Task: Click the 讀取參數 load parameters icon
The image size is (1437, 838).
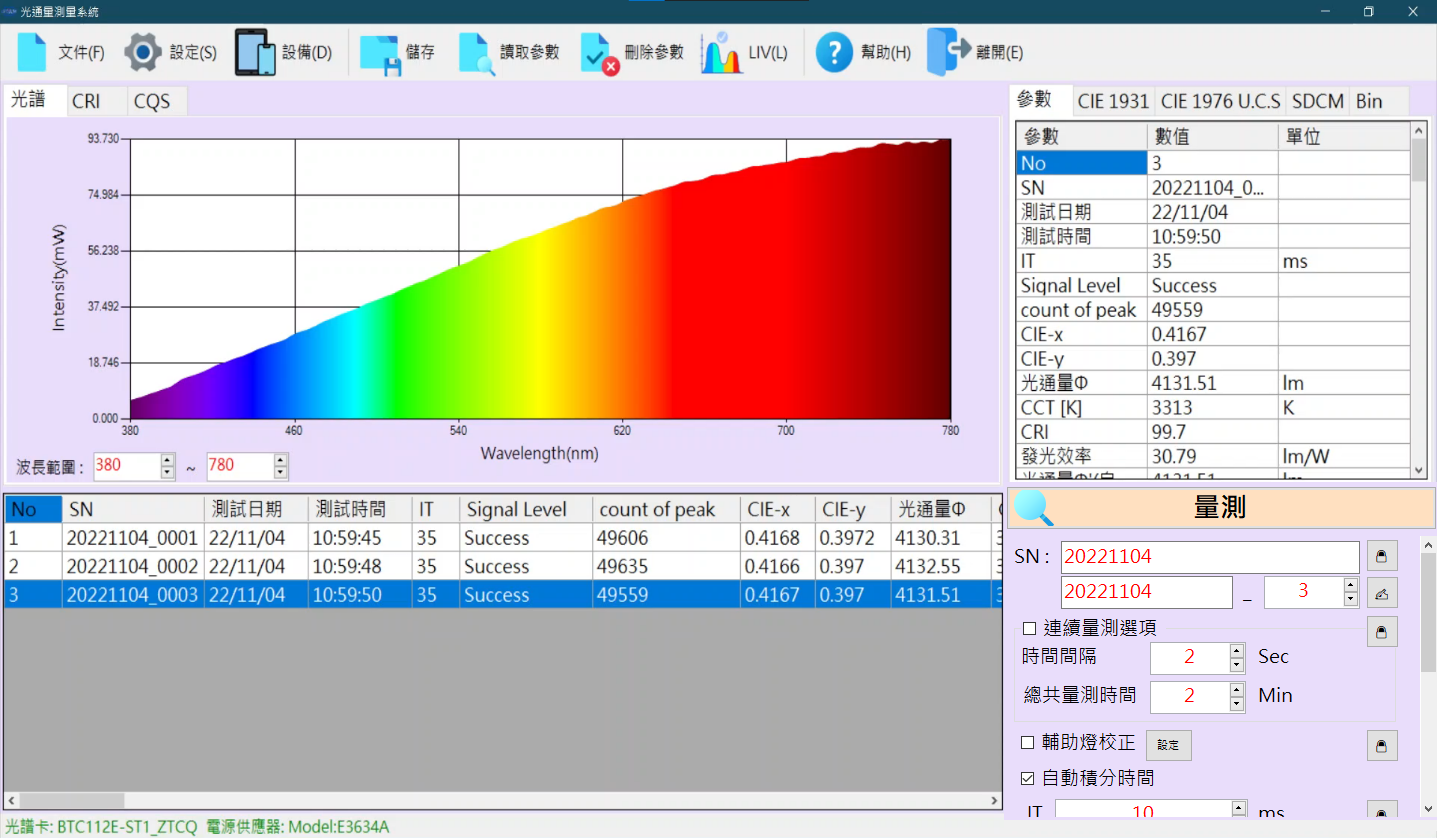Action: click(x=477, y=53)
